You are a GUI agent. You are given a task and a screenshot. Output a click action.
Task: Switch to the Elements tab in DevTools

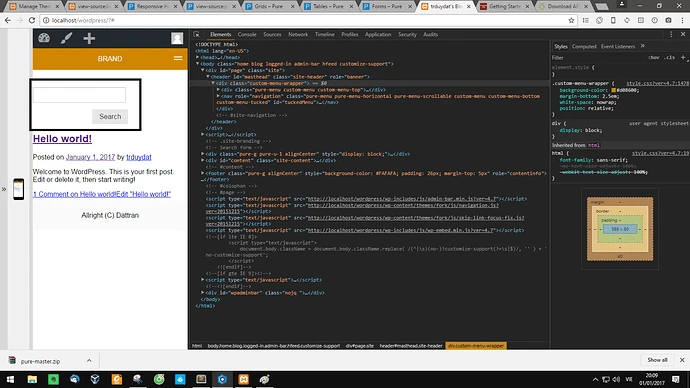220,34
